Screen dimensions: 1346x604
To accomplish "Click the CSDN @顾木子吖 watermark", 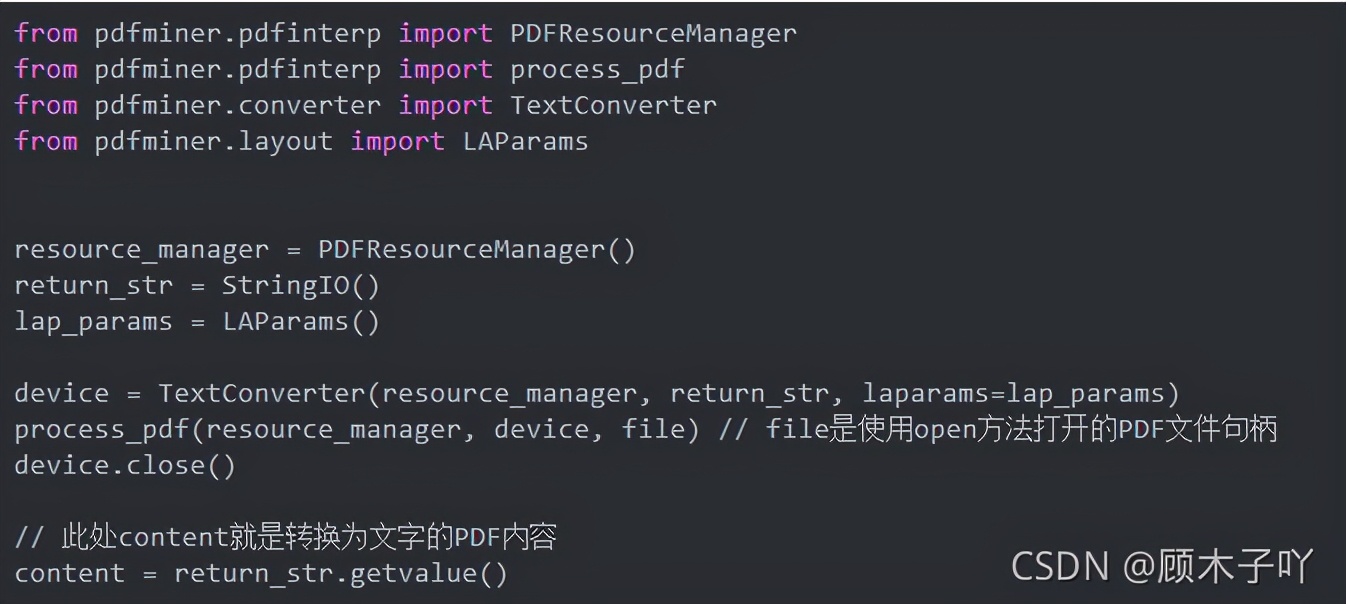I will [x=1161, y=566].
